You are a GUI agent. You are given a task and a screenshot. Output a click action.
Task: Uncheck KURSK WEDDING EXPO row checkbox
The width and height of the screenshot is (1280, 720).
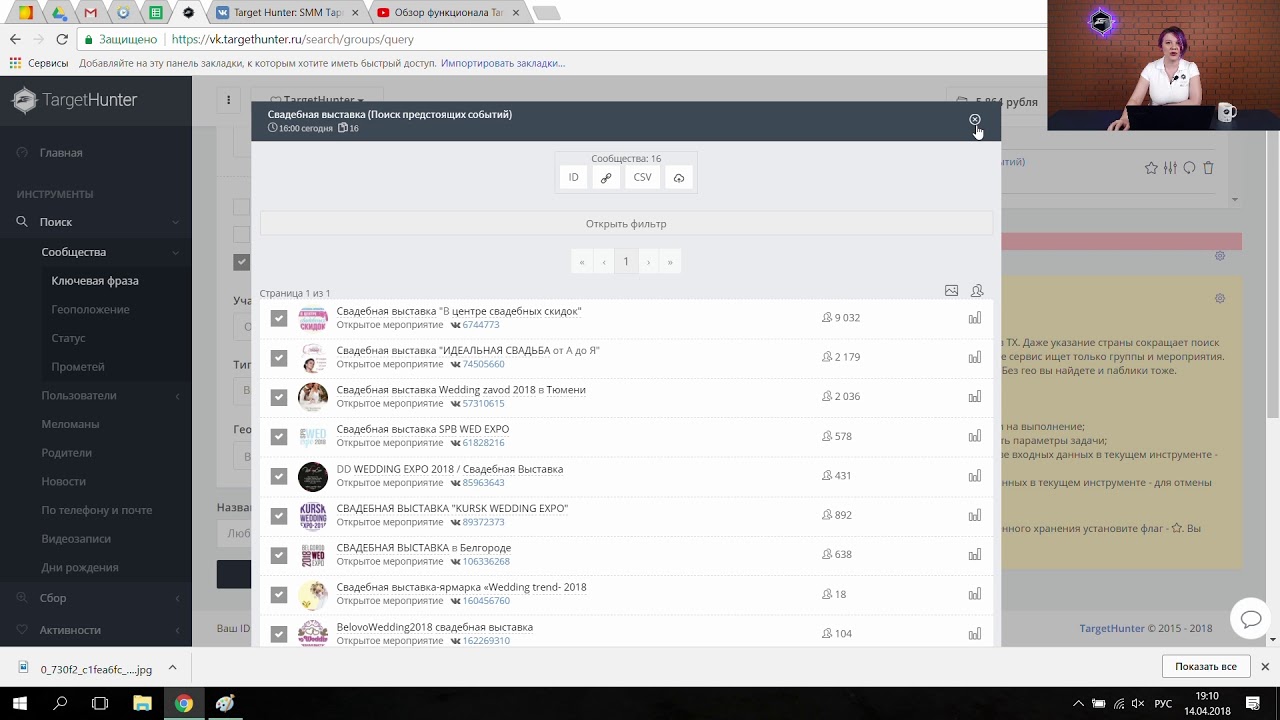click(279, 515)
